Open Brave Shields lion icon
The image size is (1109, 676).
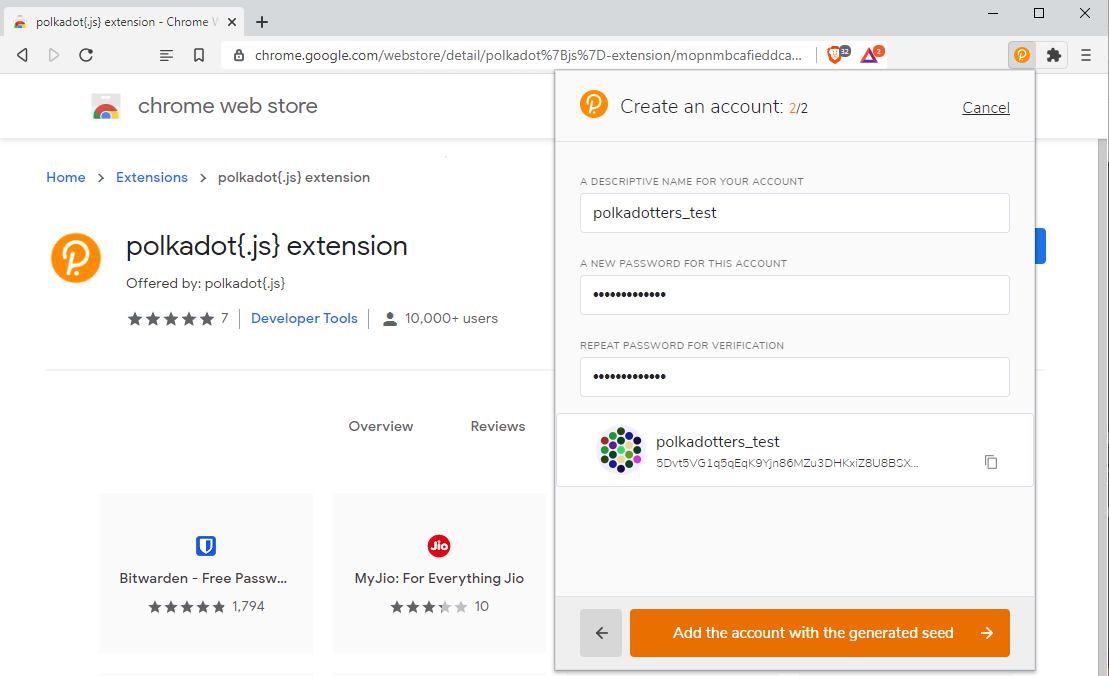(x=837, y=54)
